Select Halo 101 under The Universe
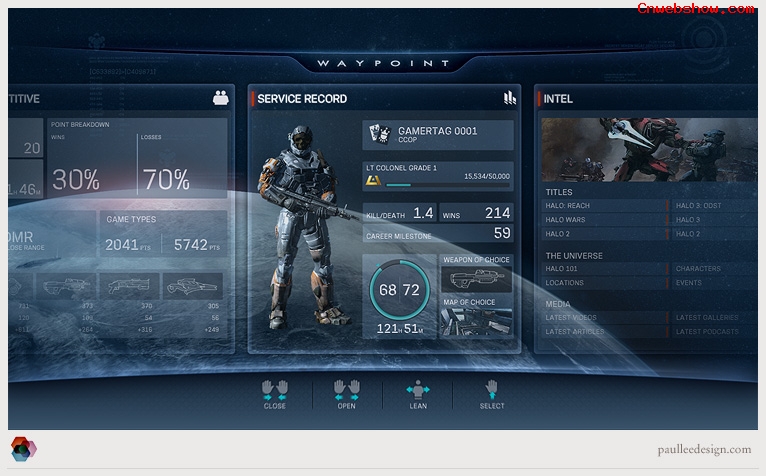This screenshot has width=766, height=476. pos(604,269)
